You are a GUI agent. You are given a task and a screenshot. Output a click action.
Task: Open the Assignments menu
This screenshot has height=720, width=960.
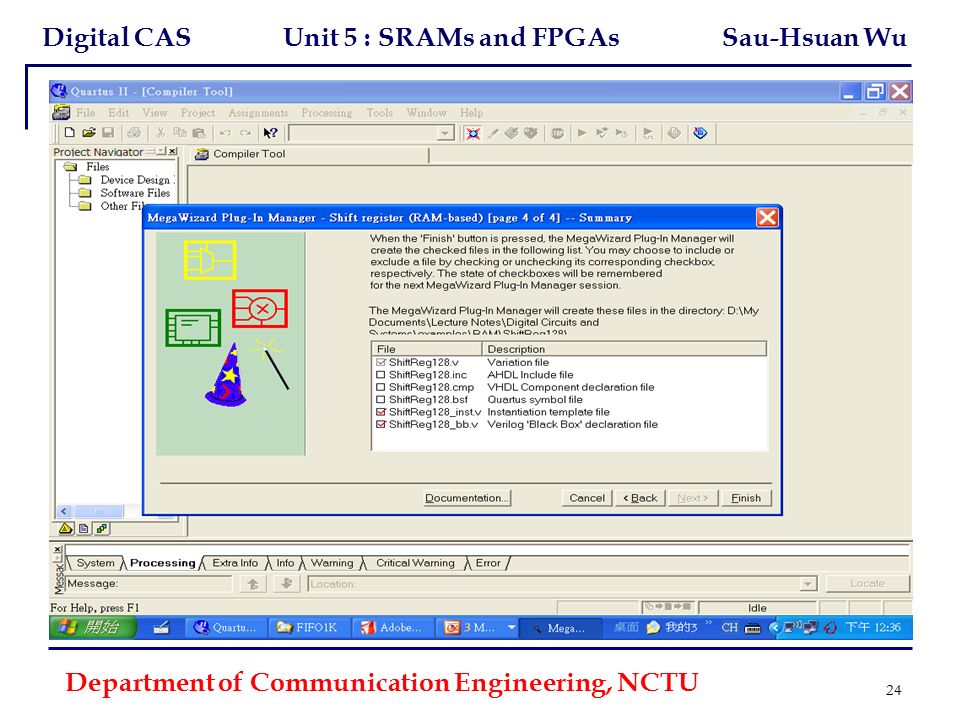(x=258, y=113)
